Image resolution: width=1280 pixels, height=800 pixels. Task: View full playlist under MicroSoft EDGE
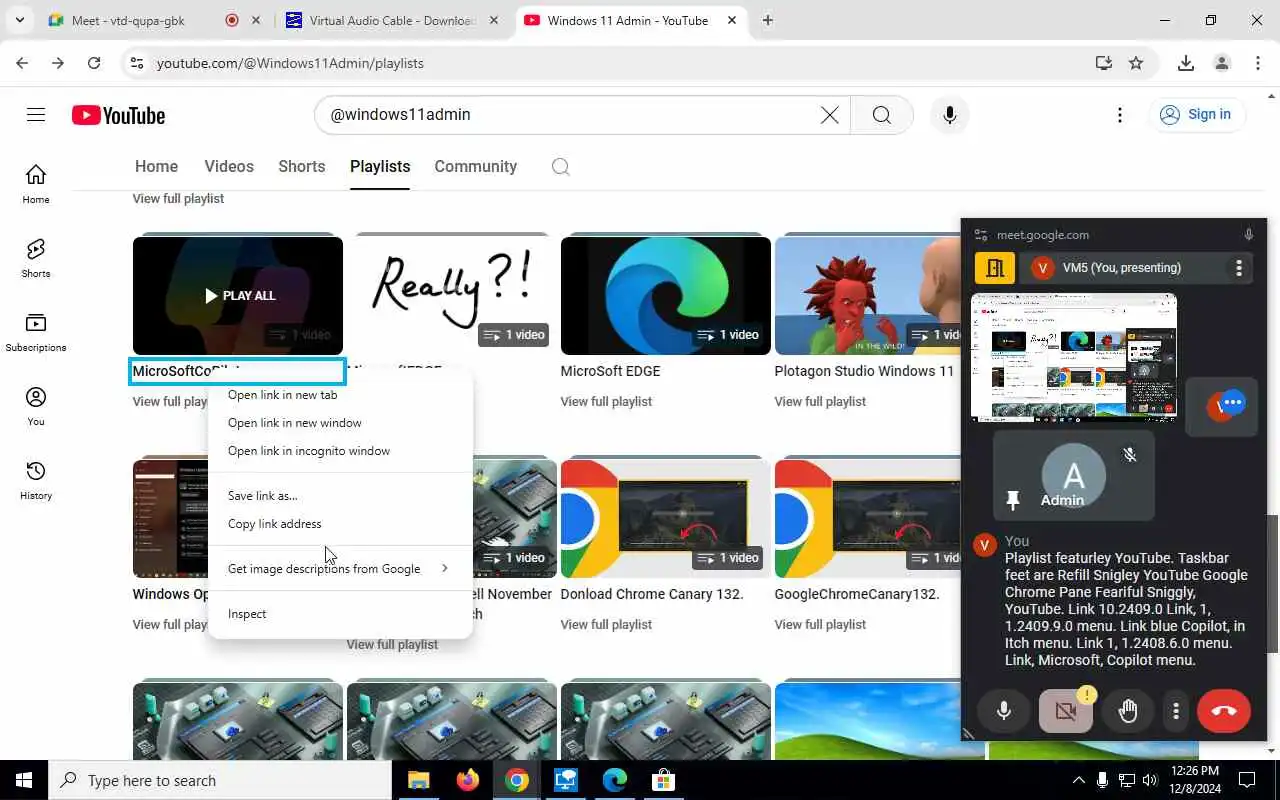pyautogui.click(x=606, y=402)
